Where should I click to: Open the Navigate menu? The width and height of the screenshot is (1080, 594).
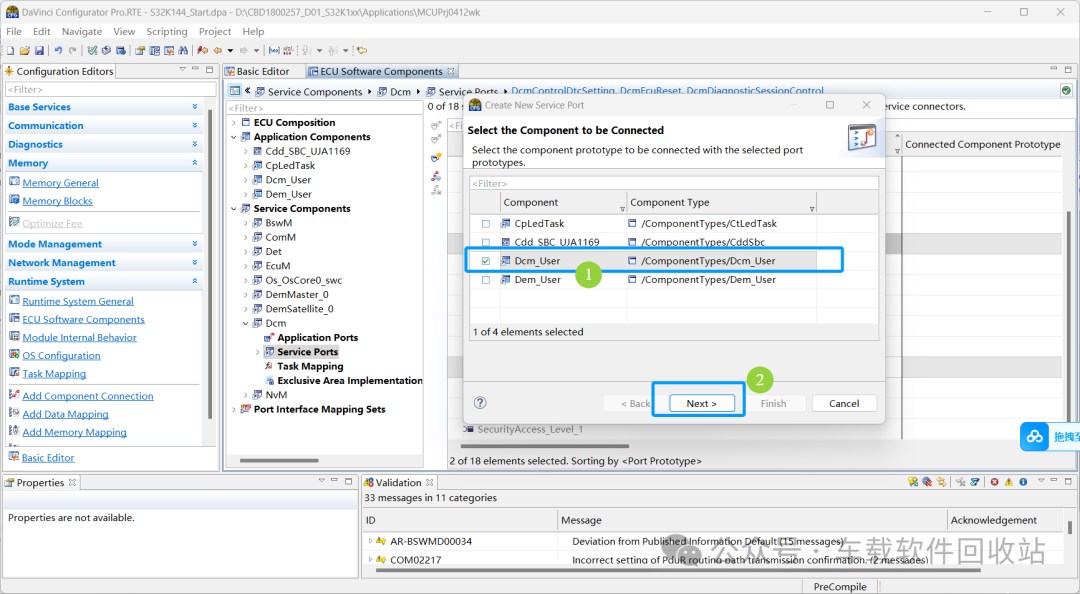click(82, 32)
